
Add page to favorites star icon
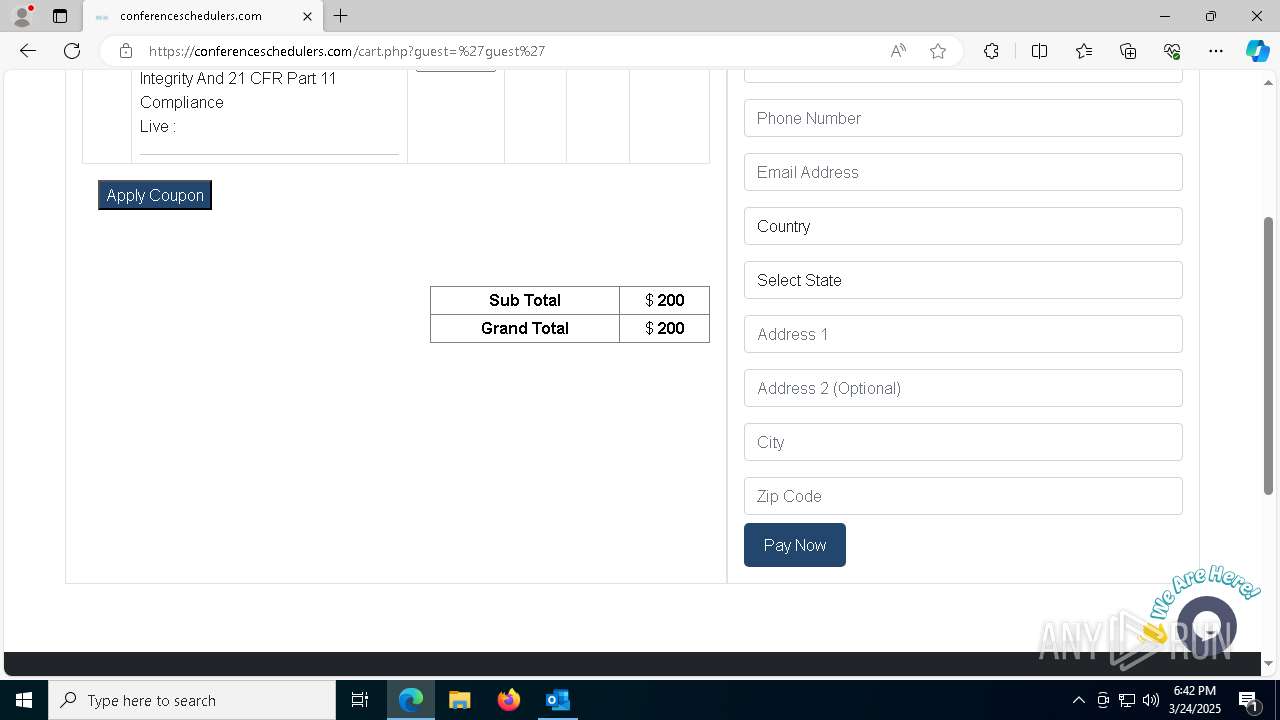tap(938, 51)
